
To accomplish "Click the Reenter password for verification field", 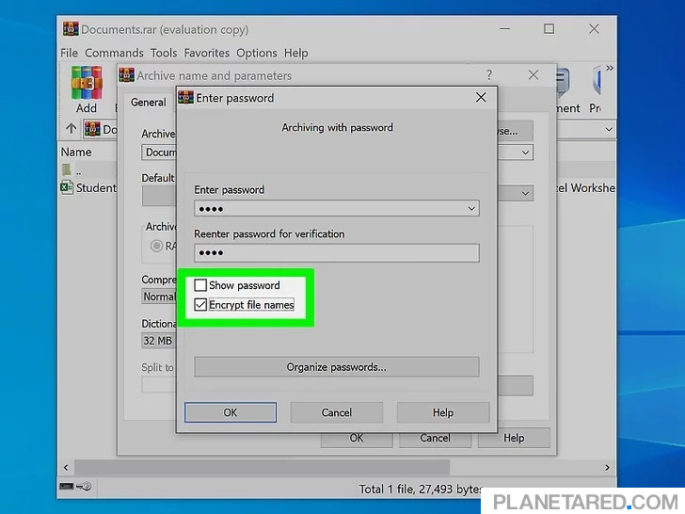I will 336,253.
